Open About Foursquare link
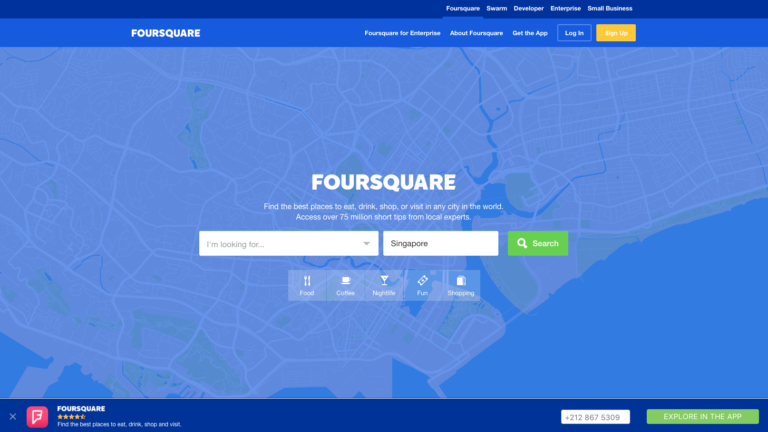The height and width of the screenshot is (432, 768). click(x=477, y=33)
